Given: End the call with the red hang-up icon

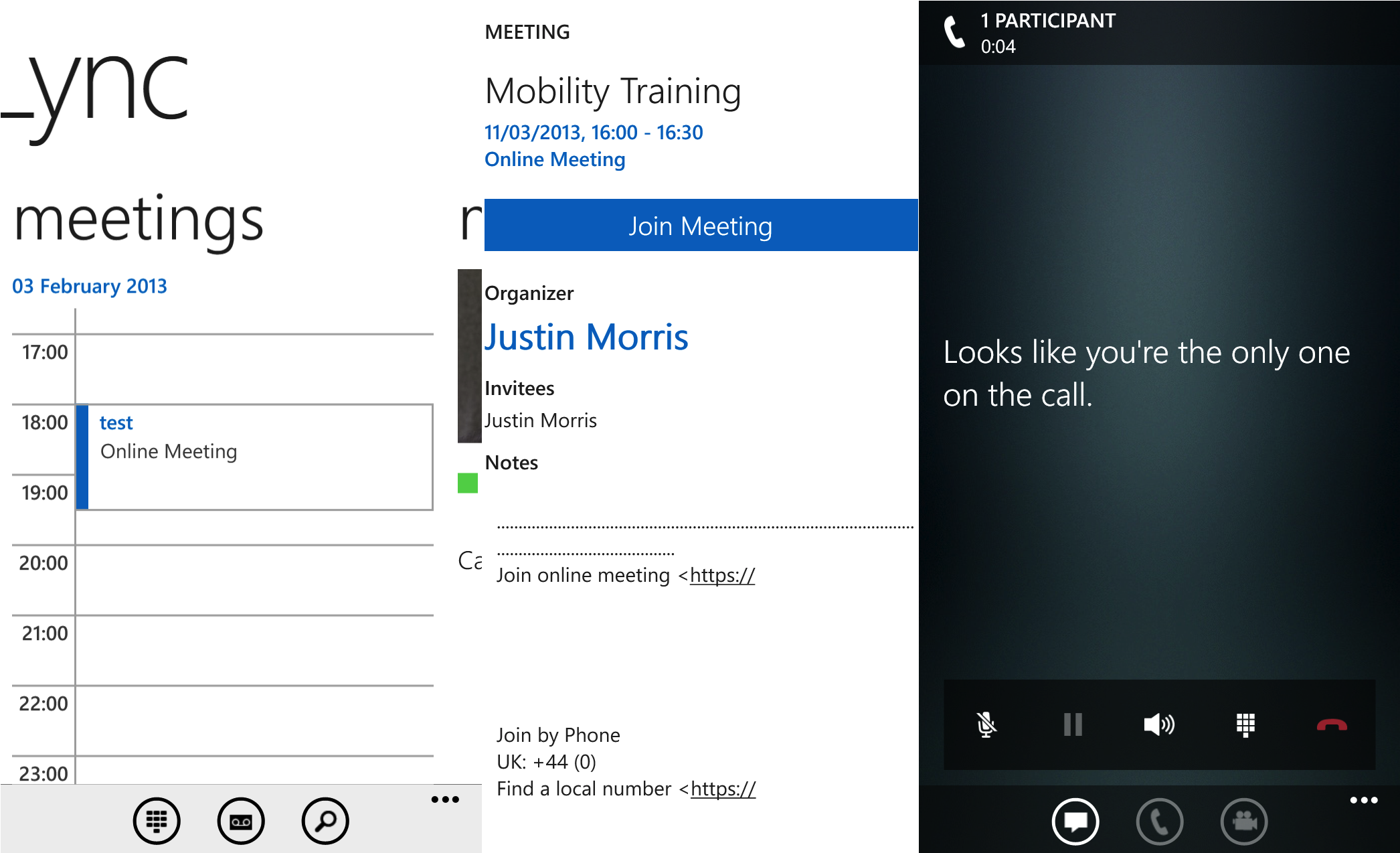Looking at the screenshot, I should tap(1332, 725).
